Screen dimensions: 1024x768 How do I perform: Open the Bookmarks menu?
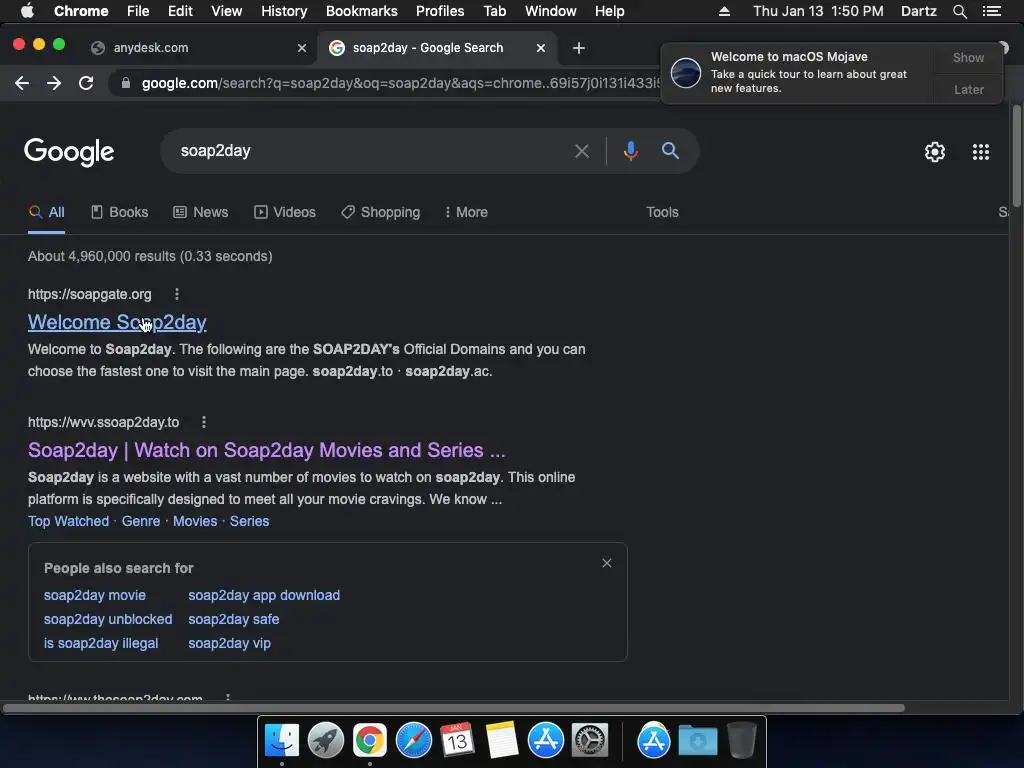coord(362,11)
